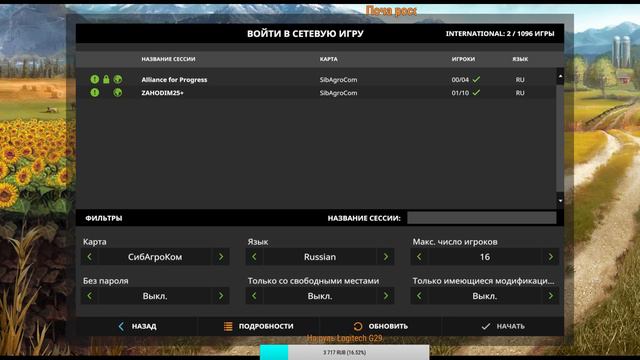
Task: Next option for Язык filter
Action: [x=386, y=257]
